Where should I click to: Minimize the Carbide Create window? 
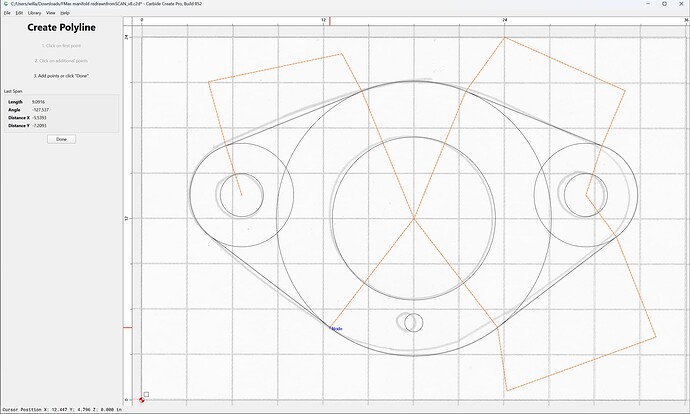point(648,4)
